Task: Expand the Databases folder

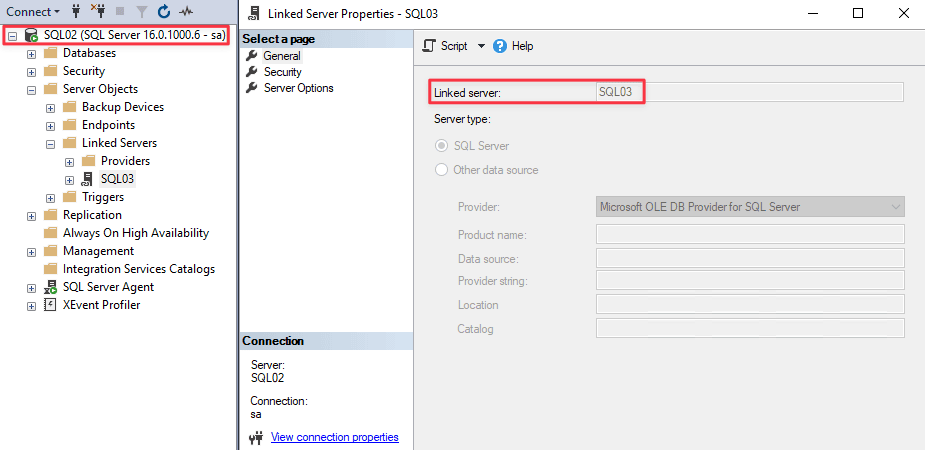Action: click(31, 53)
